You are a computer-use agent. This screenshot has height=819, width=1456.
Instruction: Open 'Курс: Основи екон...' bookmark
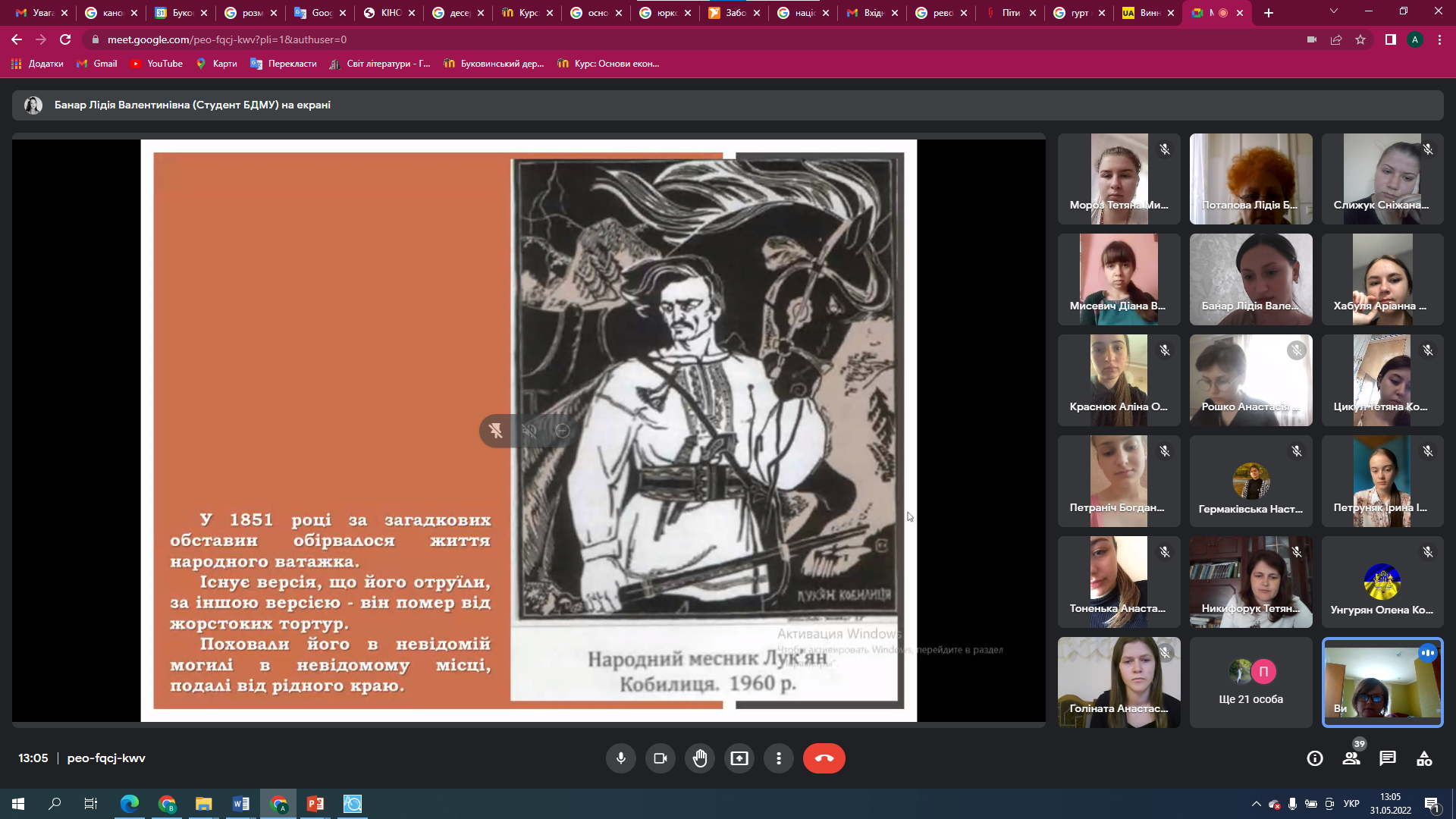608,64
